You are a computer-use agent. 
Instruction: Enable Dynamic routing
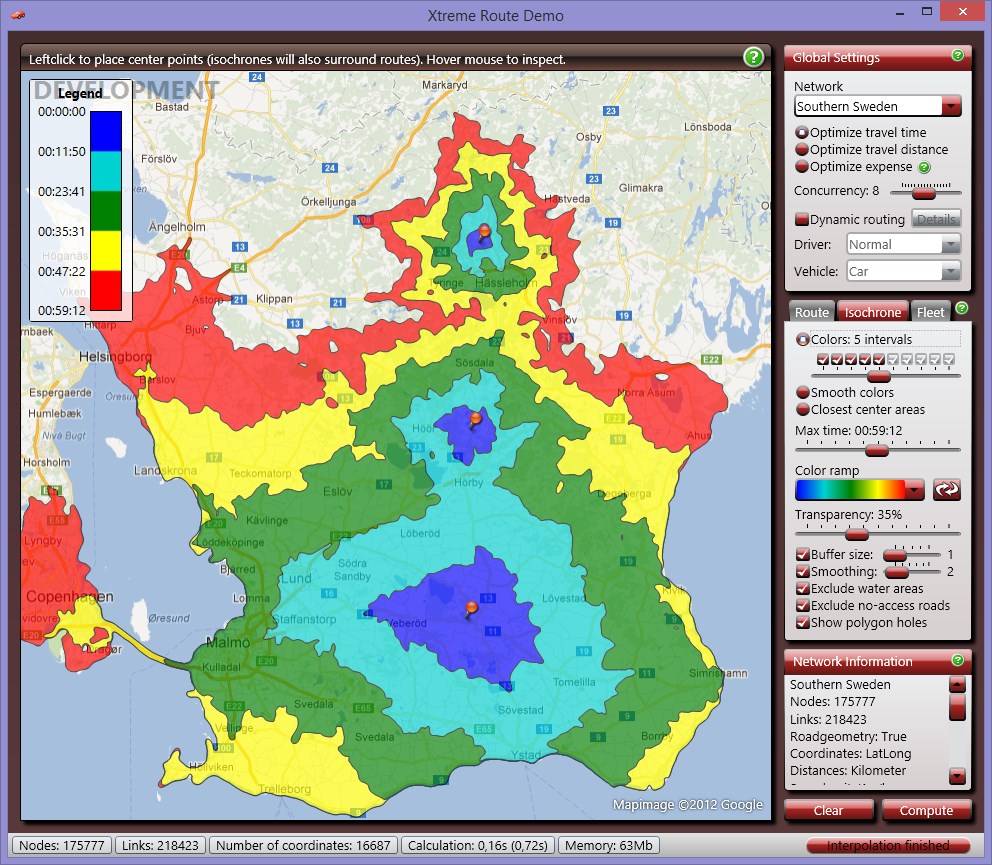[802, 219]
